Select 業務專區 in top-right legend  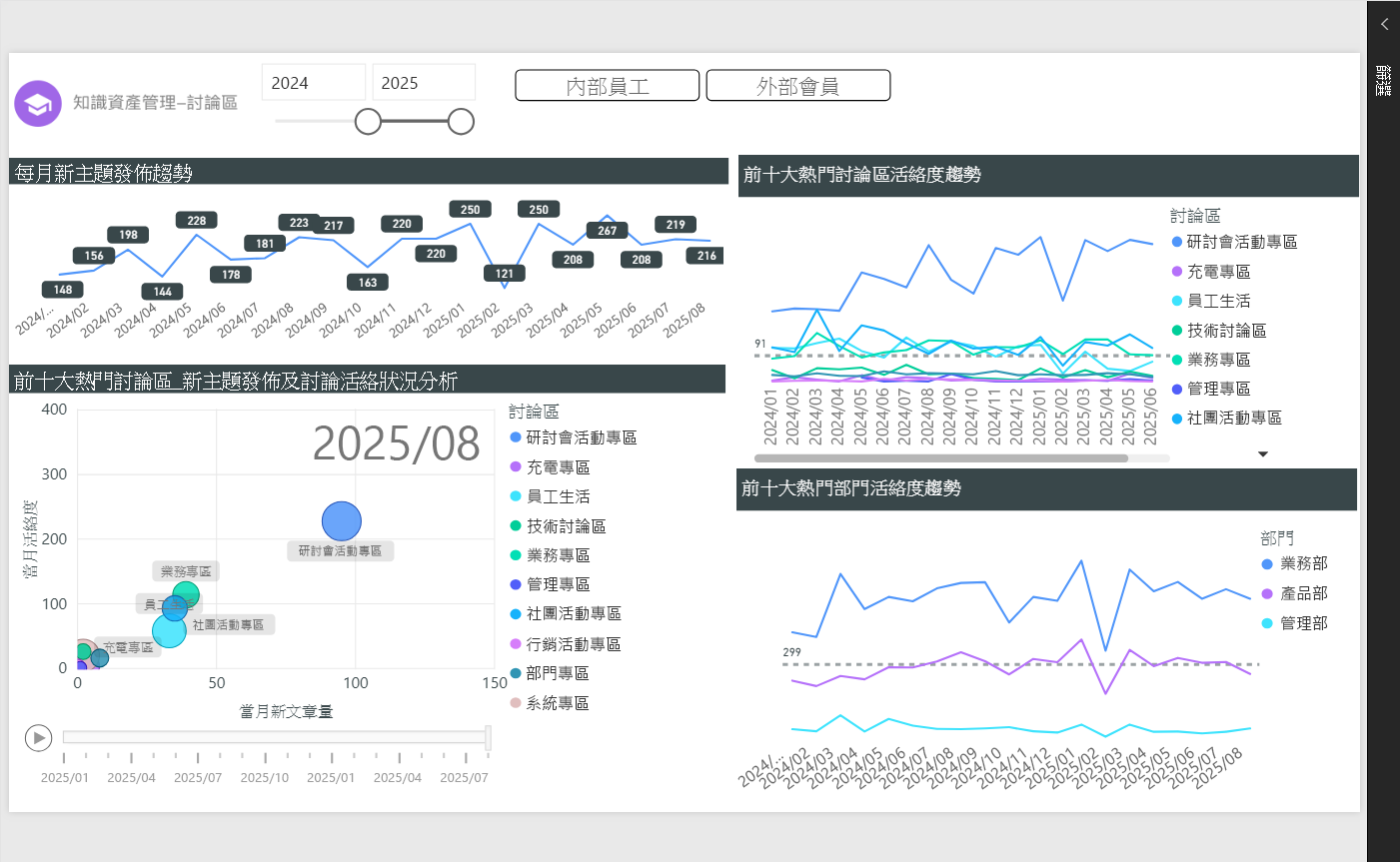[1211, 360]
